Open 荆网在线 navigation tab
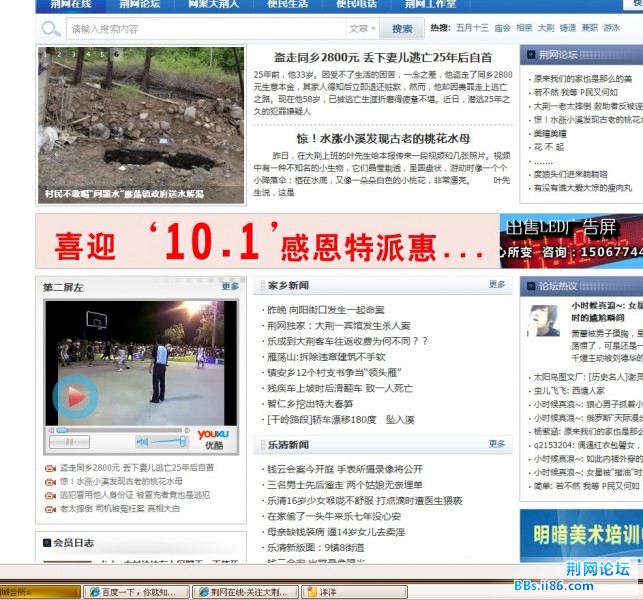 pos(71,4)
